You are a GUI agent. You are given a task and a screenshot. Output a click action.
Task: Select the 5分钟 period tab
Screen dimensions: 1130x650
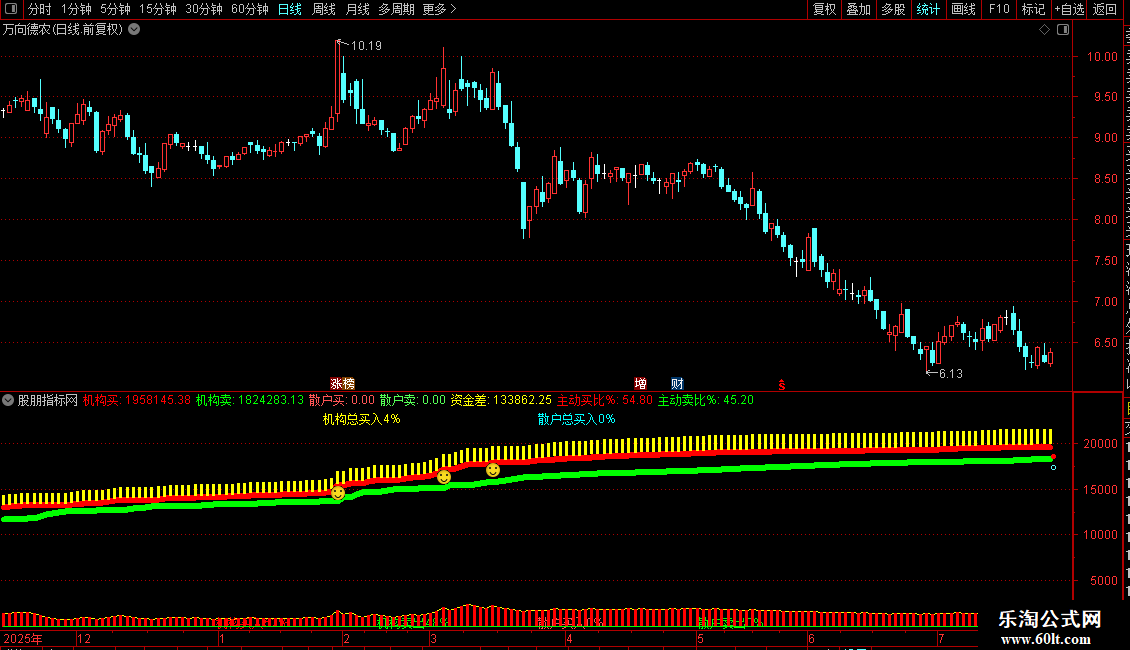115,9
